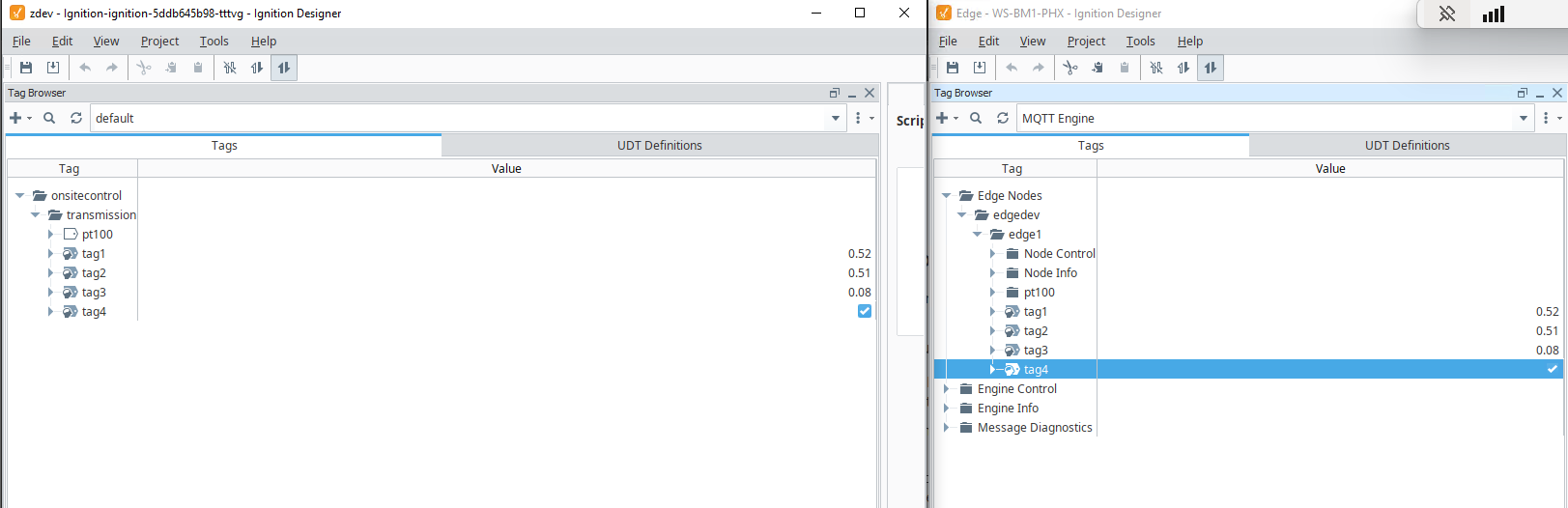
Task: Click search tags icon in zdev Tag Browser
Action: tap(49, 118)
